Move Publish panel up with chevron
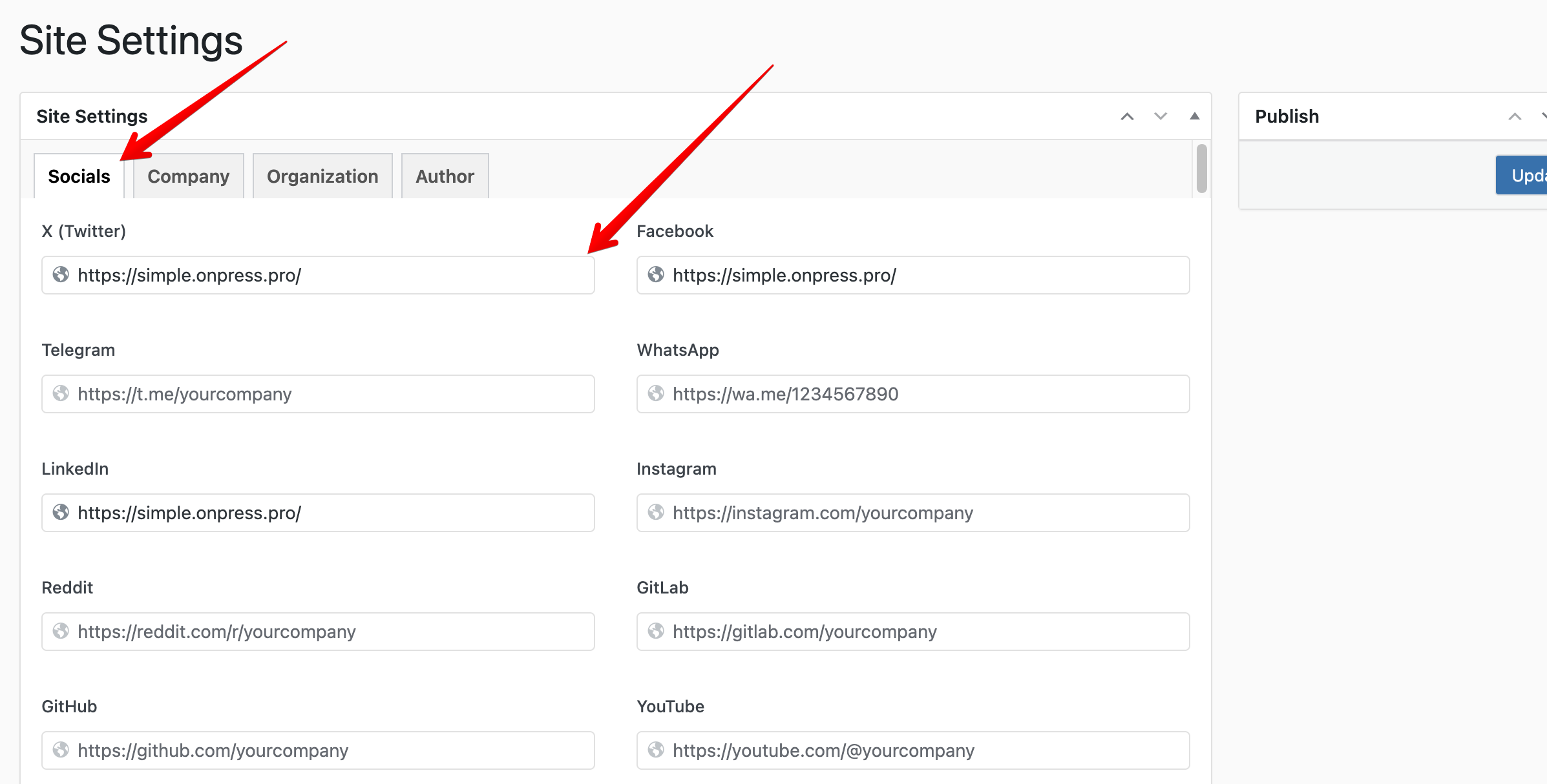Image resolution: width=1547 pixels, height=784 pixels. point(1515,116)
